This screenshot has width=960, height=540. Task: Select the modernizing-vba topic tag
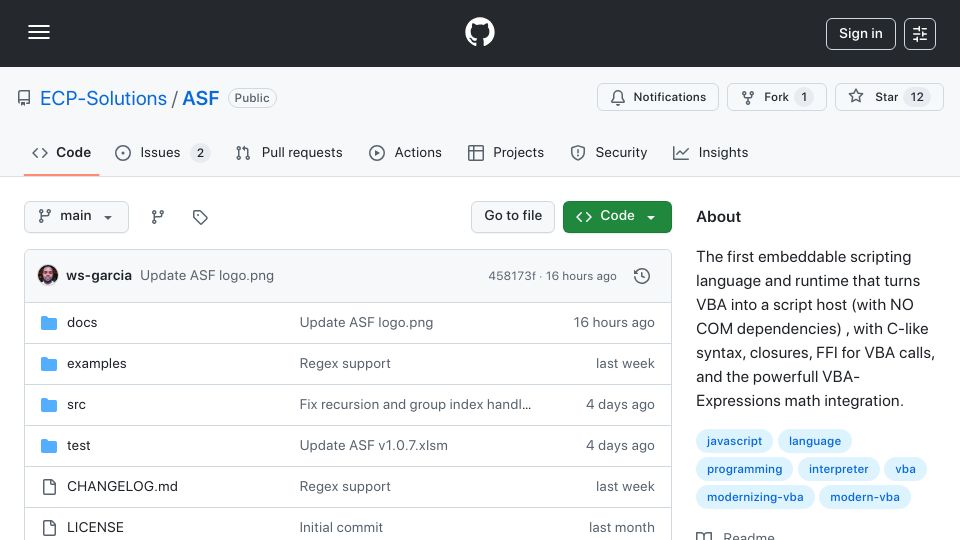755,497
